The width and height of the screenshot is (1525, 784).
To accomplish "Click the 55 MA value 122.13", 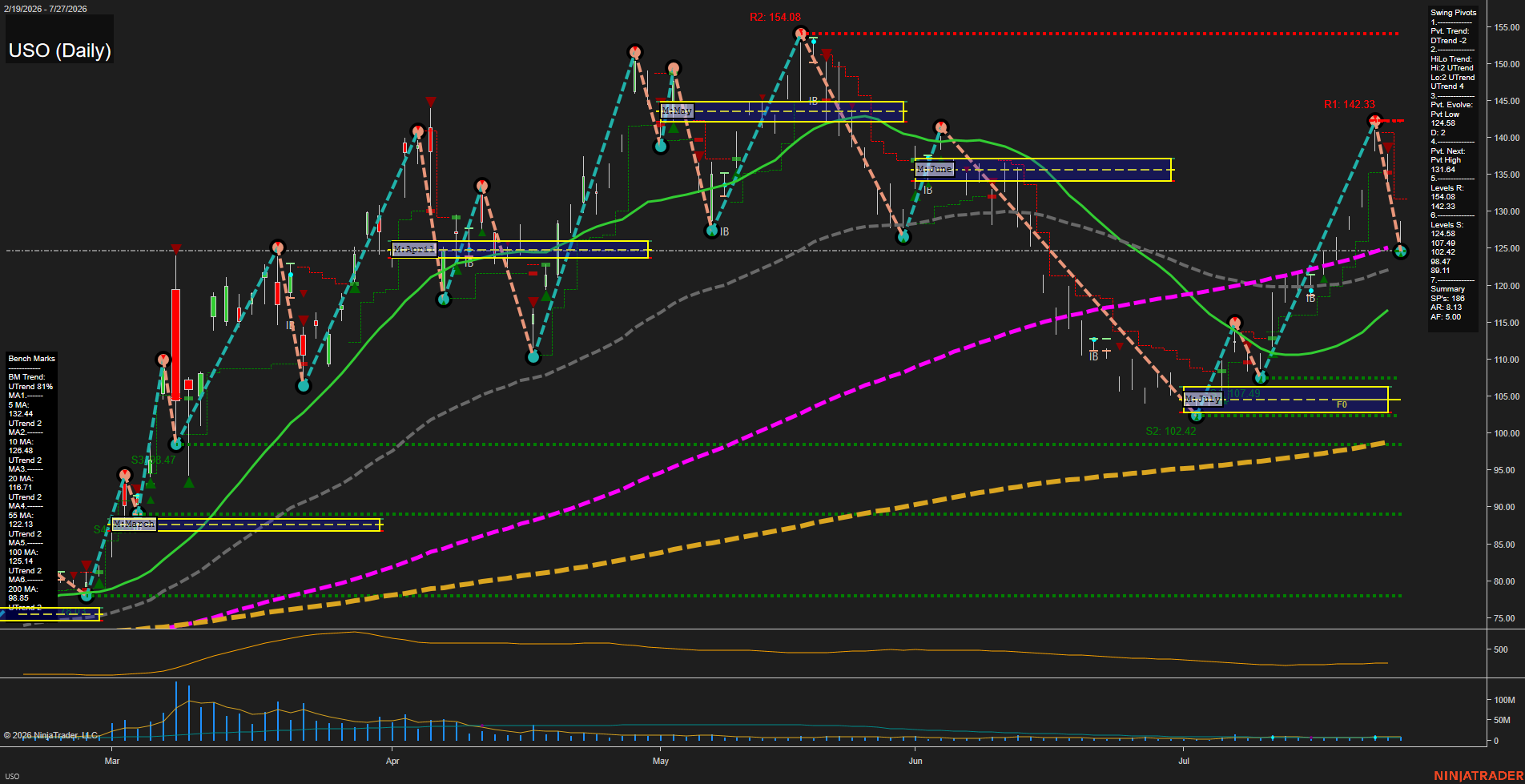I will 20,525.
